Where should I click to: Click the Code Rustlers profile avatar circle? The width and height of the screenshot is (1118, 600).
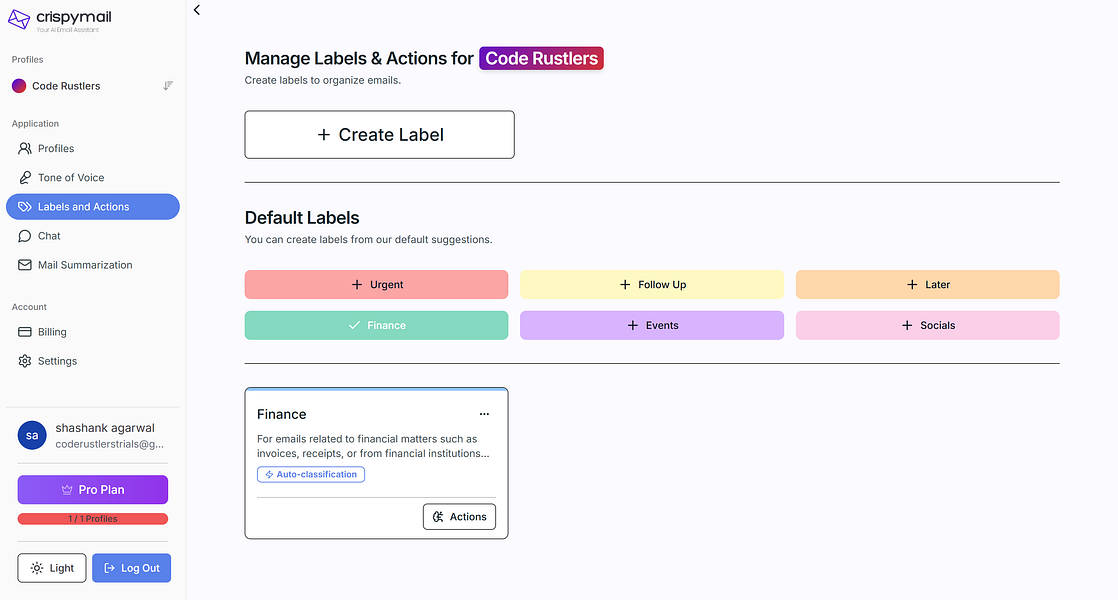click(x=19, y=86)
